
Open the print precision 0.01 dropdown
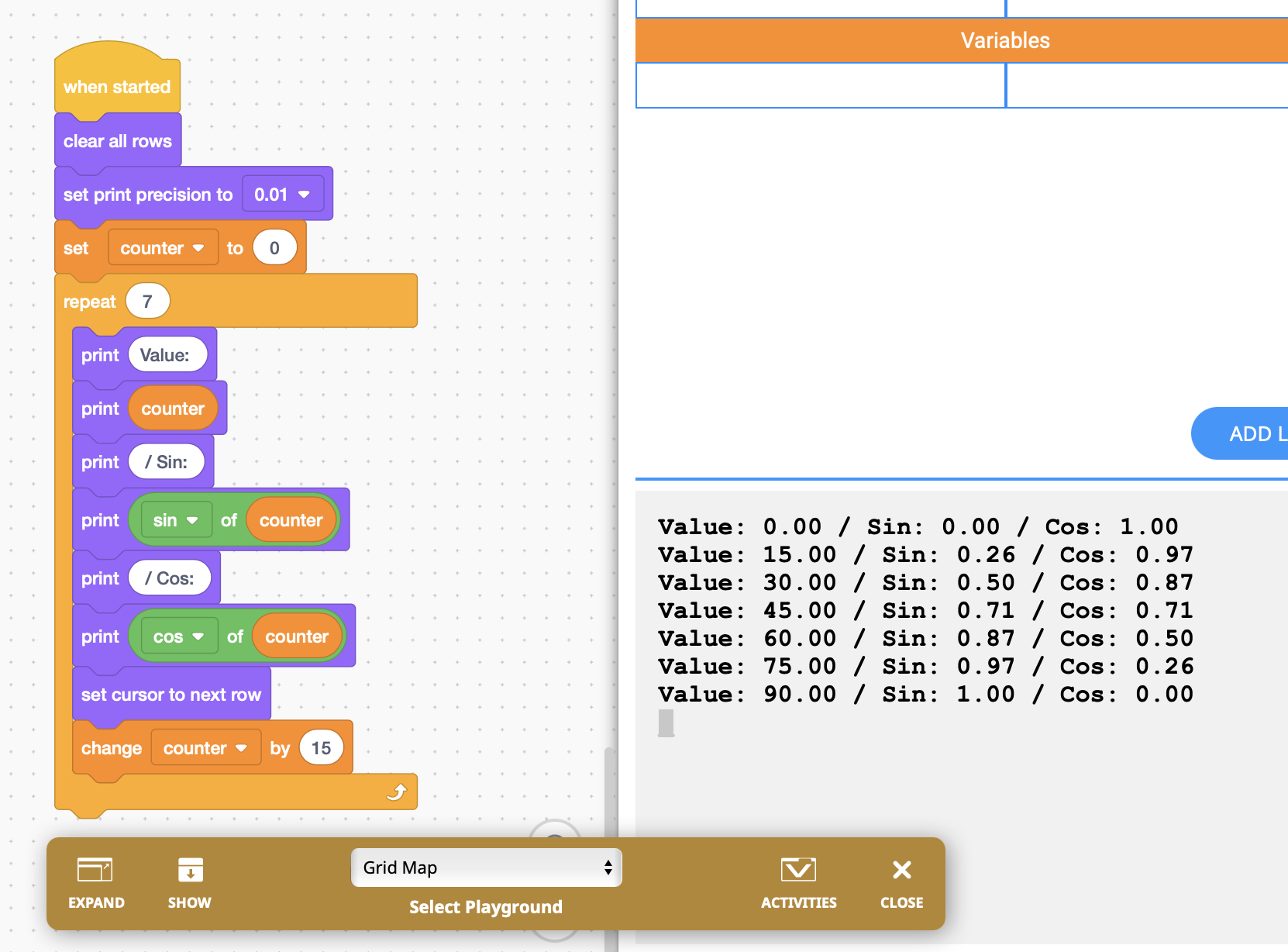coord(282,195)
